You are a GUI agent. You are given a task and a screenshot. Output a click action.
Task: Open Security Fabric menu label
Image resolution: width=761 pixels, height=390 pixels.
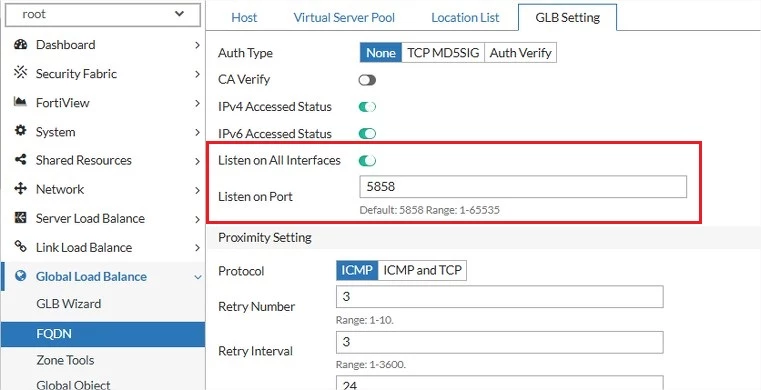(76, 74)
